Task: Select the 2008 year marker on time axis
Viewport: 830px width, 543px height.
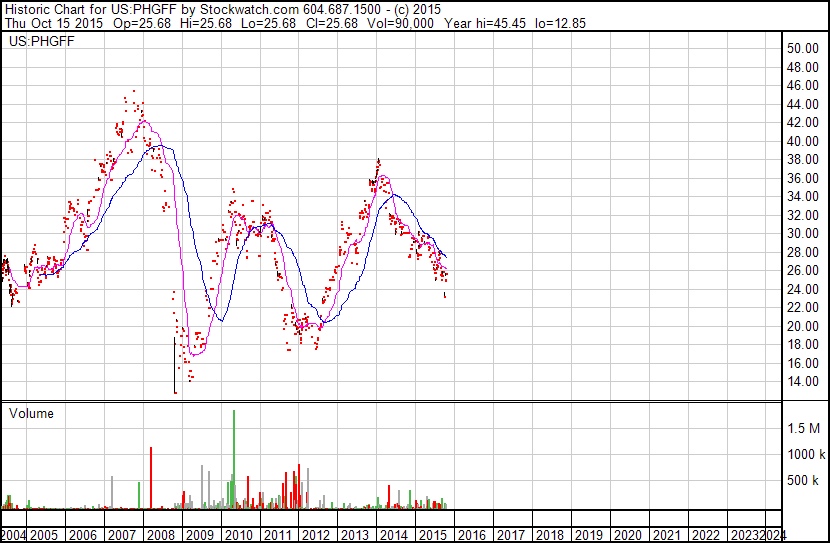Action: [x=161, y=535]
